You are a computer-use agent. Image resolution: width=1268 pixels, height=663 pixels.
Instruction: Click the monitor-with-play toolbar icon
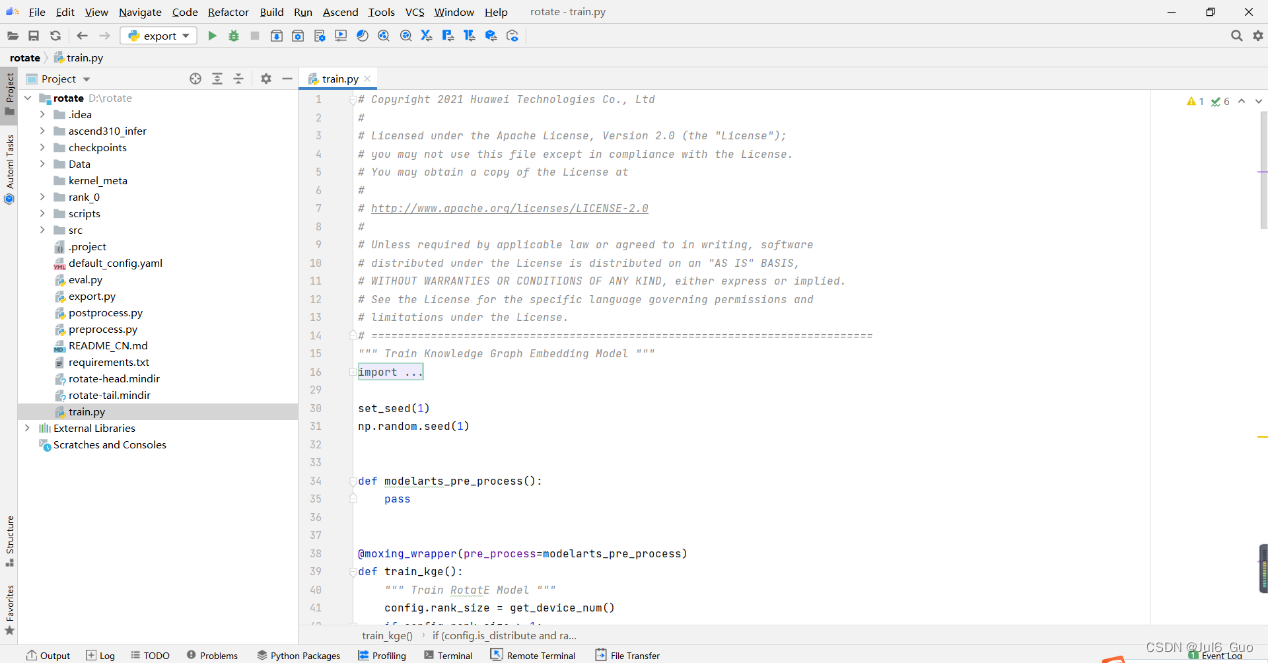tap(341, 36)
